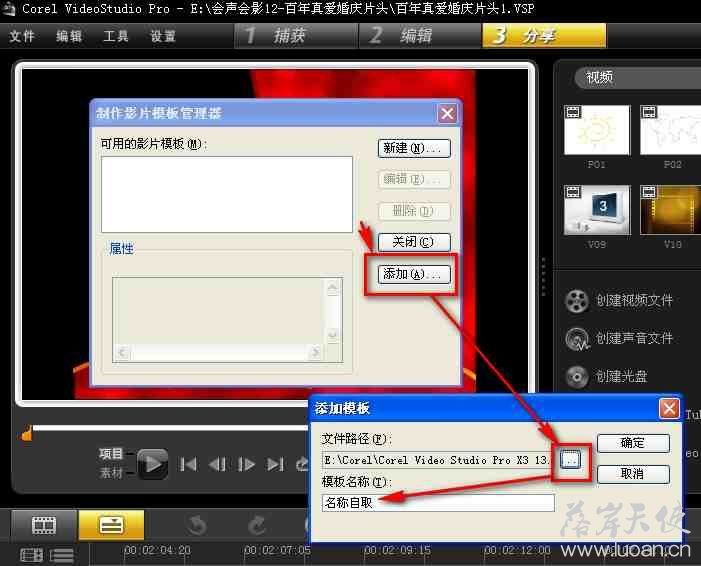Click 添加(A) in template manager
701x566 pixels.
414,274
